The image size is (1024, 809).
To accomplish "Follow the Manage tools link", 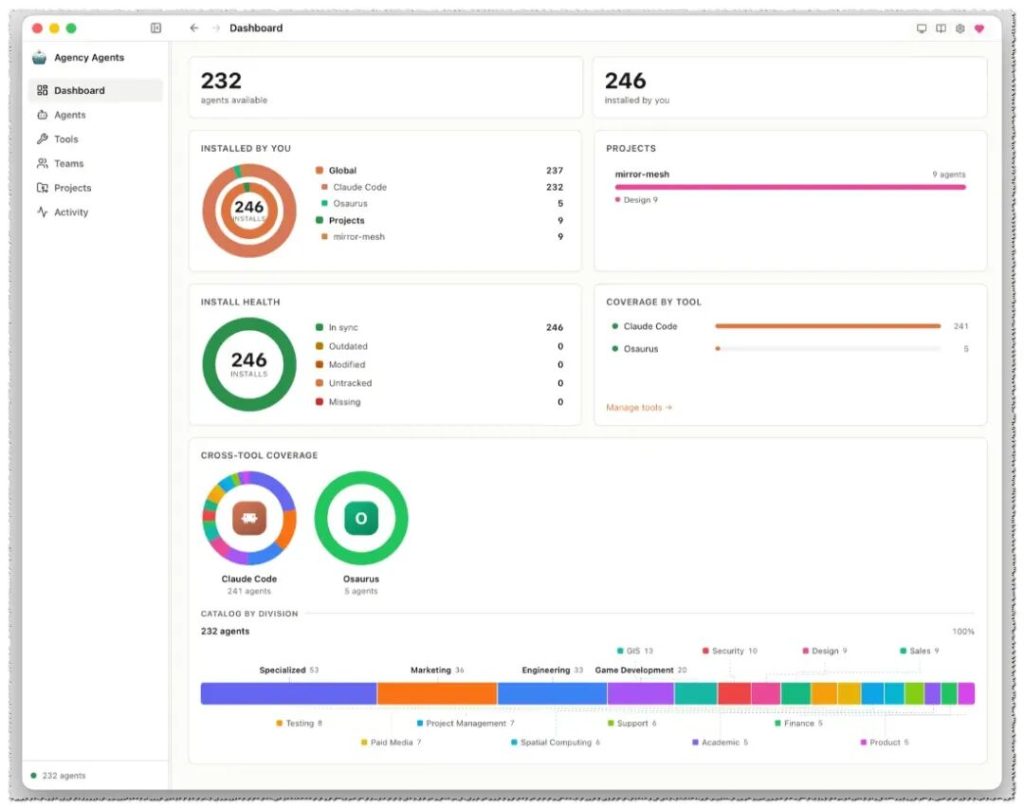I will pos(639,407).
